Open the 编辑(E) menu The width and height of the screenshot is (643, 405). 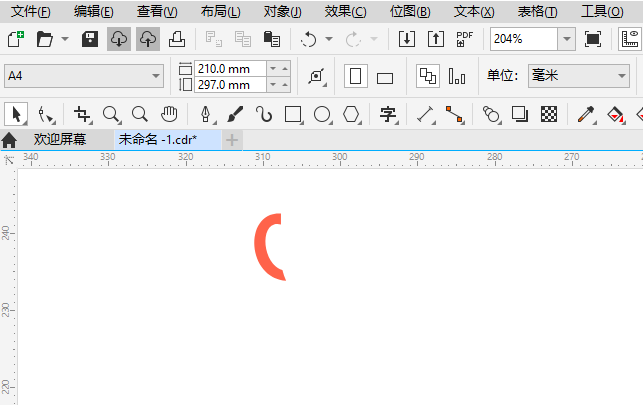coord(93,11)
